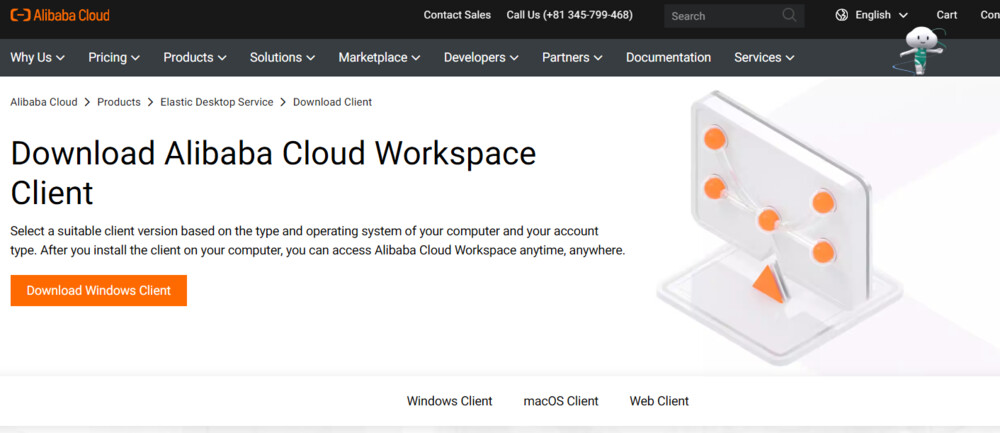Go to Elastic Desktop Service breadcrumb
The width and height of the screenshot is (1000, 433).
pos(216,102)
